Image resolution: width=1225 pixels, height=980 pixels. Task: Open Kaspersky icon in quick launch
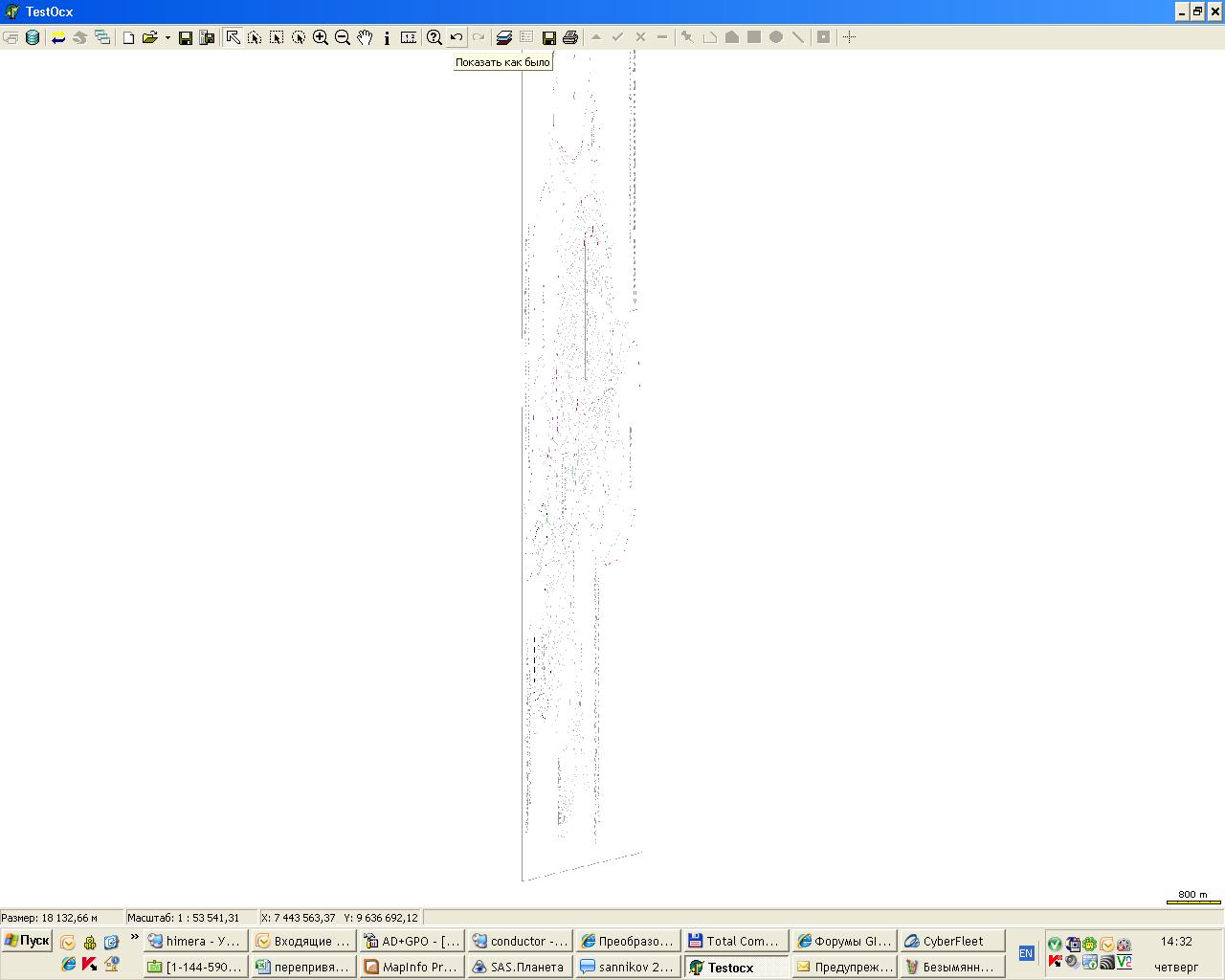click(x=90, y=965)
